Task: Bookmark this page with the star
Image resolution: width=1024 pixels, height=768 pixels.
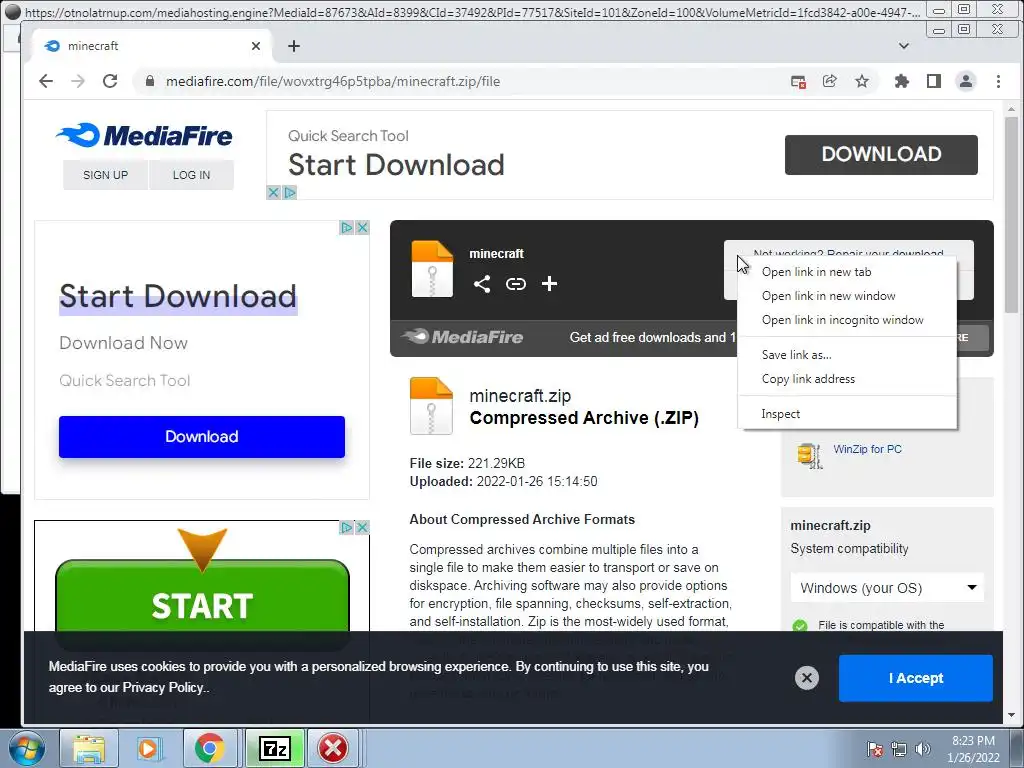Action: coord(862,81)
